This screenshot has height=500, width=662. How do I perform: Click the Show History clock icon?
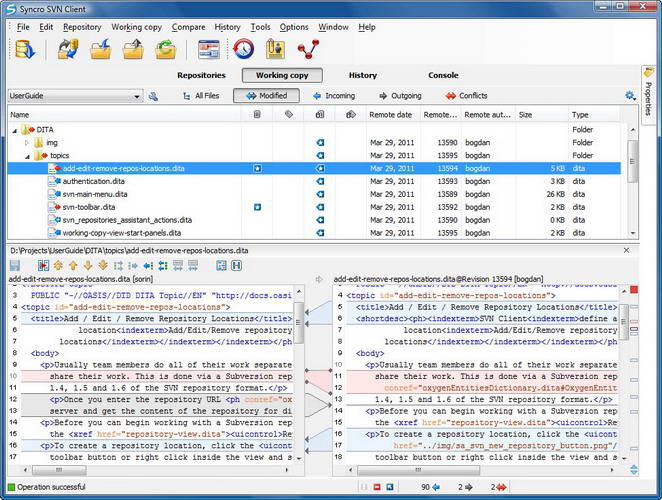(x=243, y=49)
